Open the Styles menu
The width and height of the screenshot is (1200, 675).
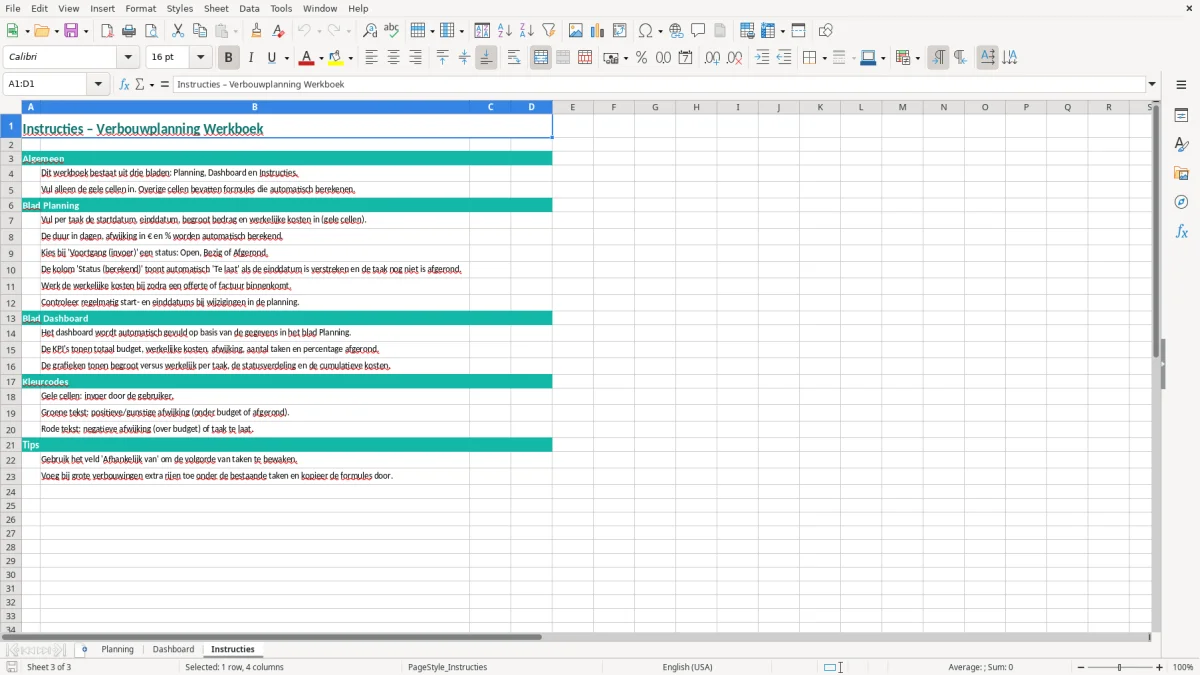click(180, 8)
